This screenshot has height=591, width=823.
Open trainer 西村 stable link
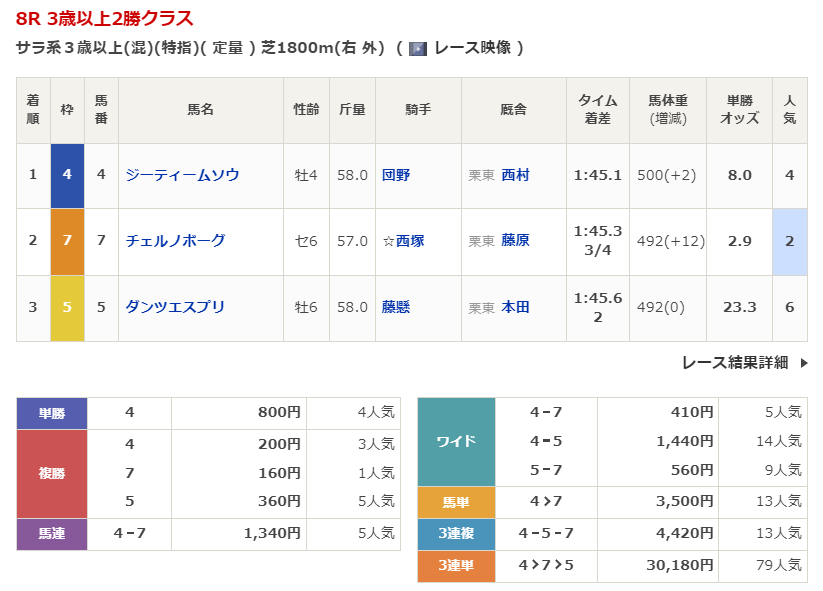click(515, 175)
